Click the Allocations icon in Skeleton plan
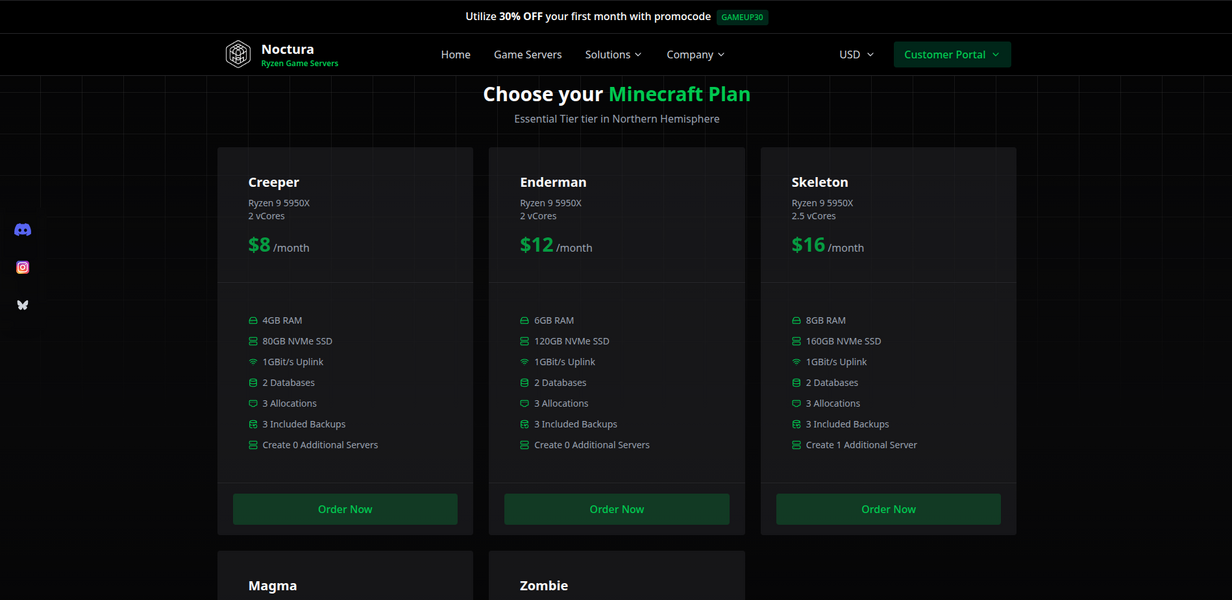The width and height of the screenshot is (1232, 600). tap(796, 404)
